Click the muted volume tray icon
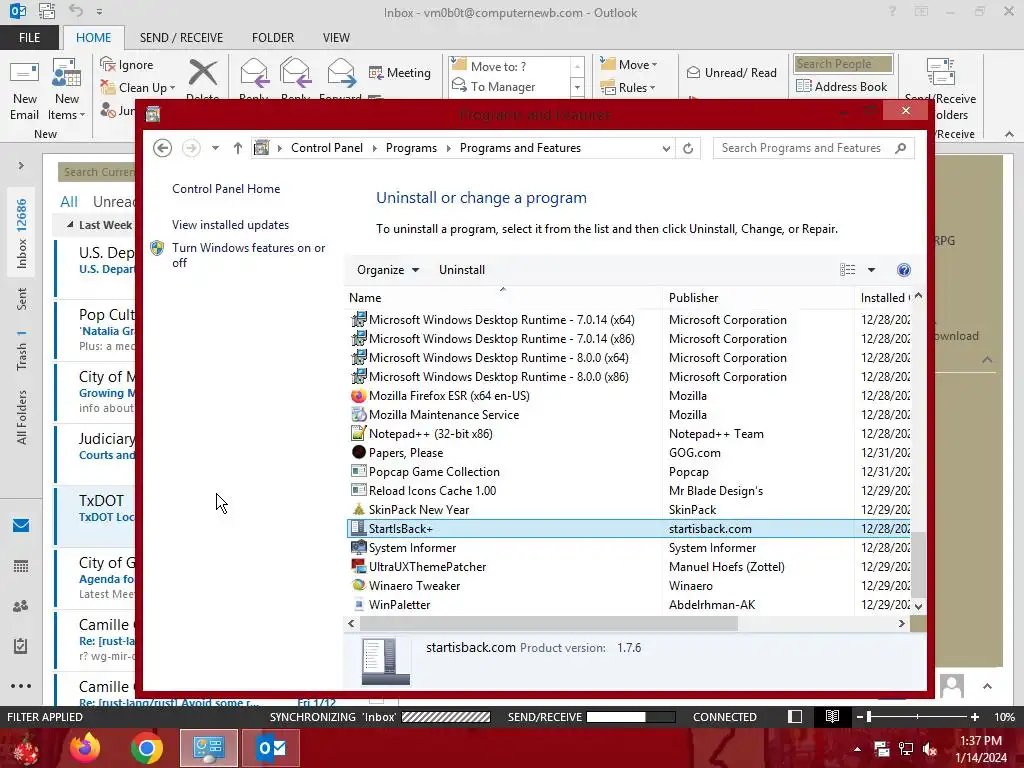 click(930, 749)
